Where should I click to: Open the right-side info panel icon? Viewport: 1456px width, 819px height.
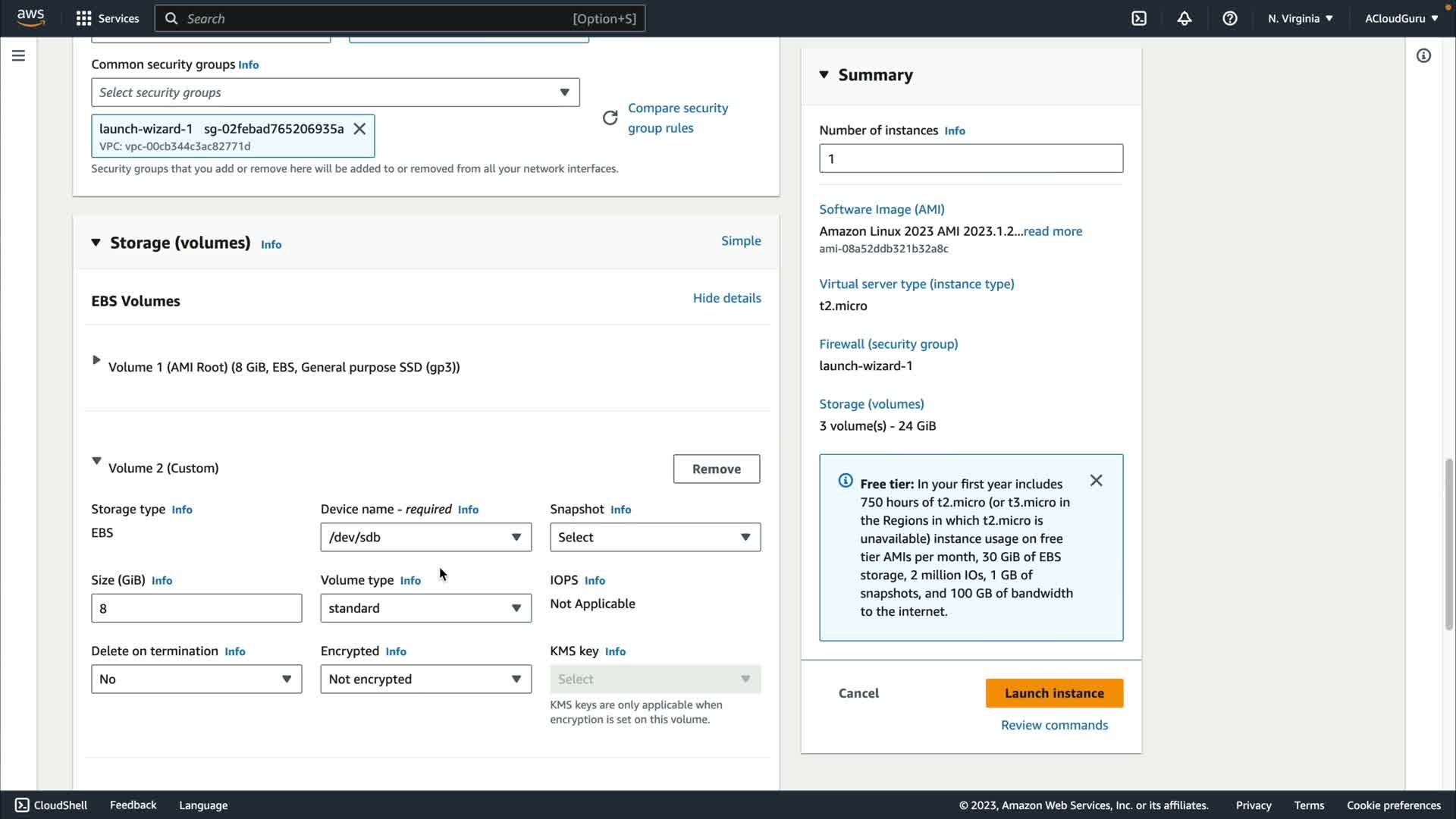point(1423,56)
